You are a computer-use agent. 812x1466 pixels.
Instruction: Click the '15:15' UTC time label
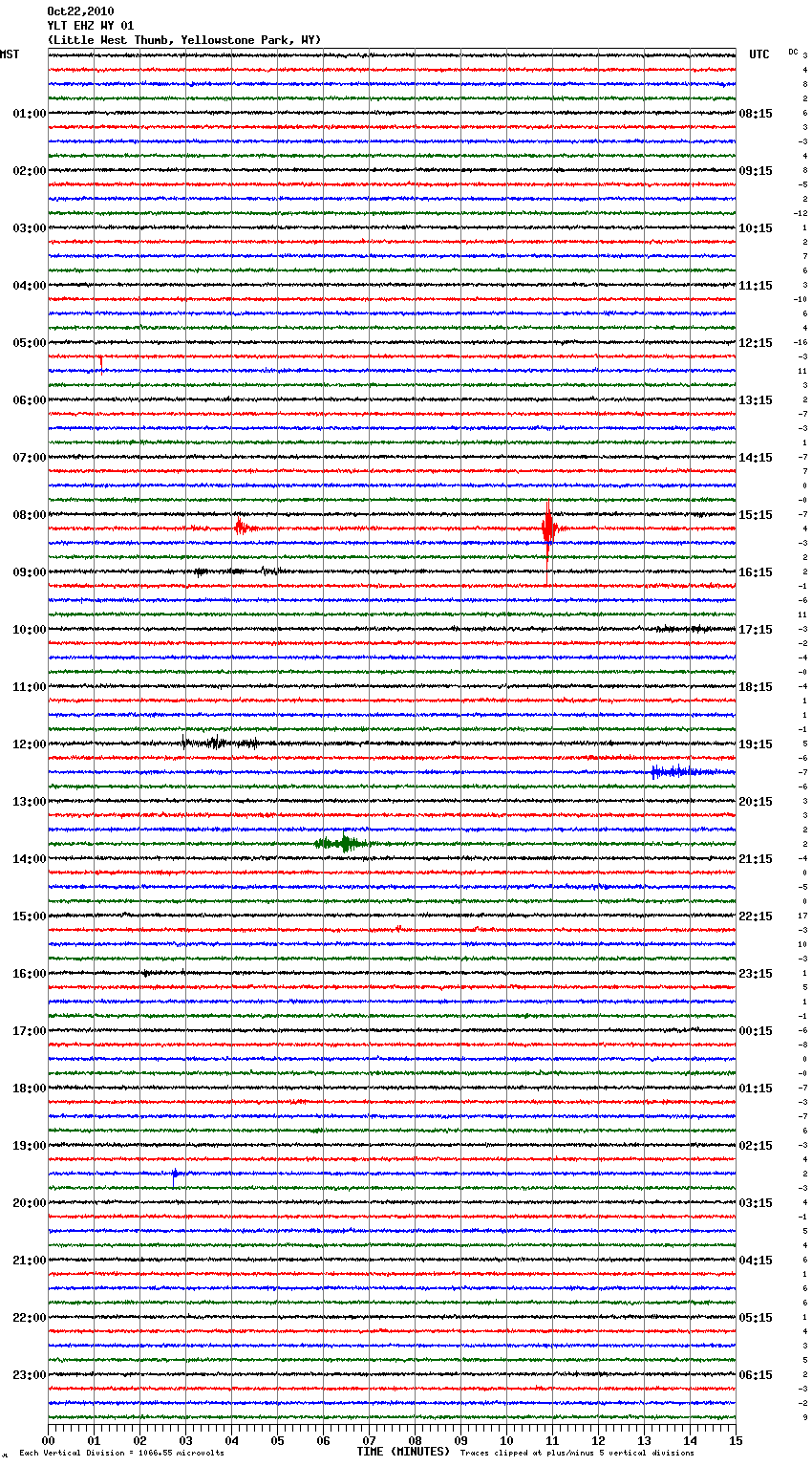pyautogui.click(x=756, y=515)
